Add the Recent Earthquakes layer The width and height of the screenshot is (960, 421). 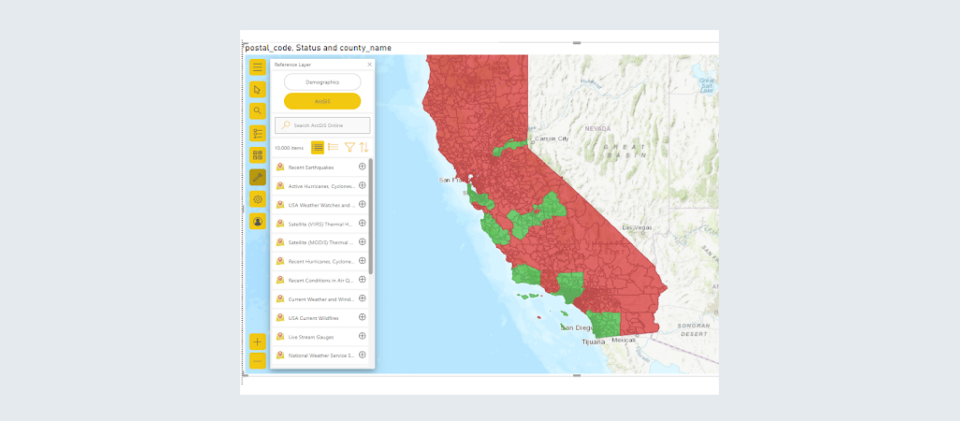click(362, 167)
